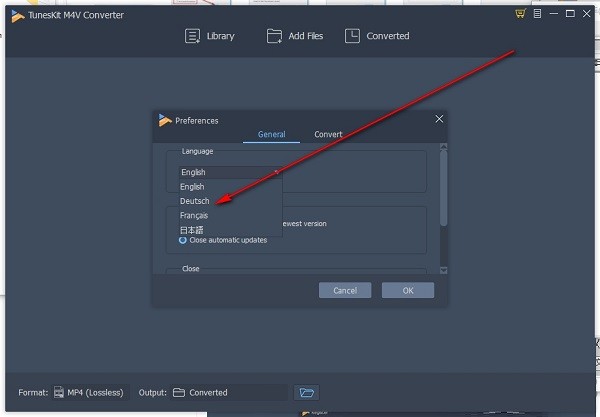Choose Deutsch from the language list
This screenshot has height=417, width=600.
tap(195, 201)
